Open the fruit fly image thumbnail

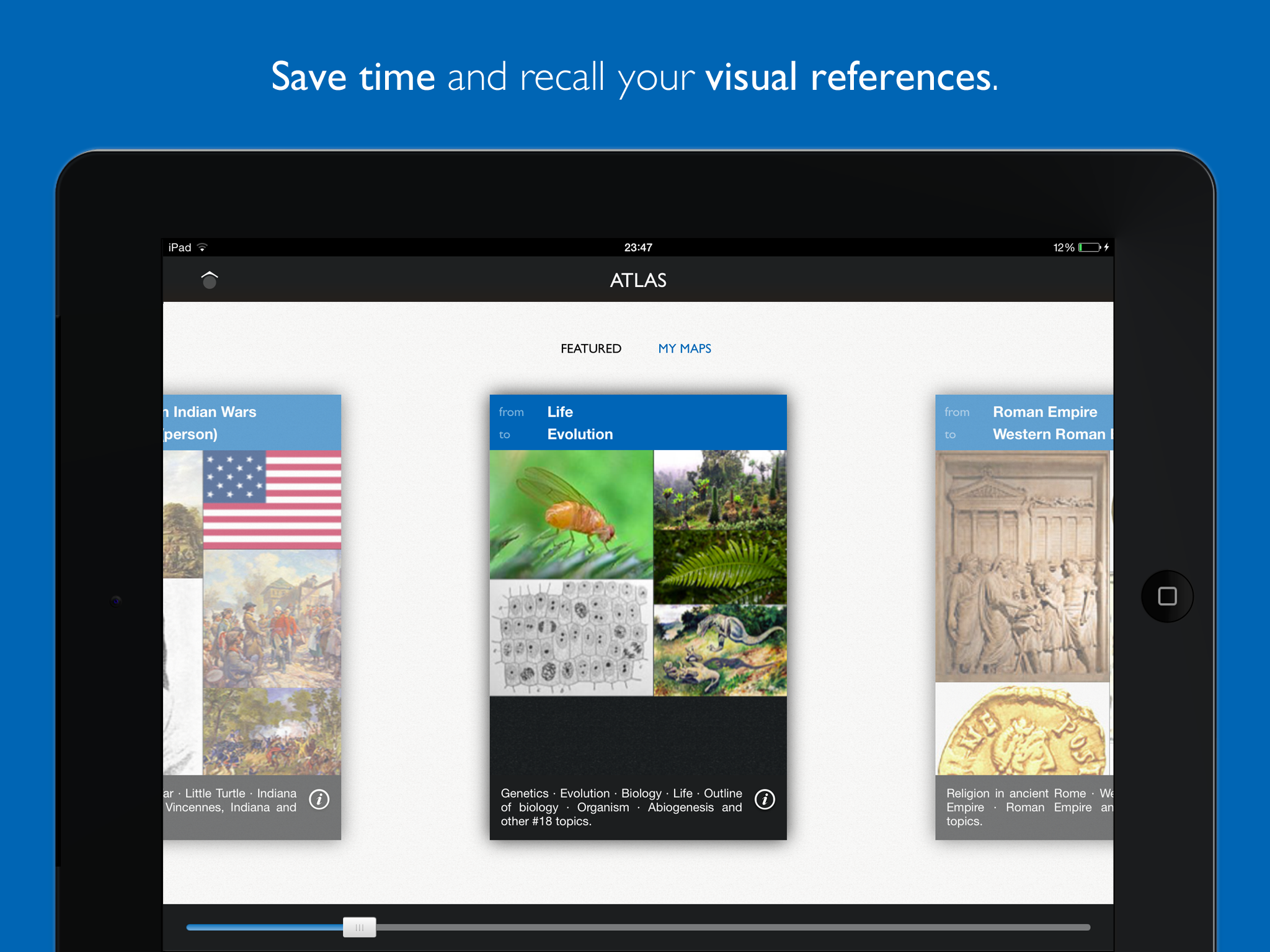pos(571,514)
